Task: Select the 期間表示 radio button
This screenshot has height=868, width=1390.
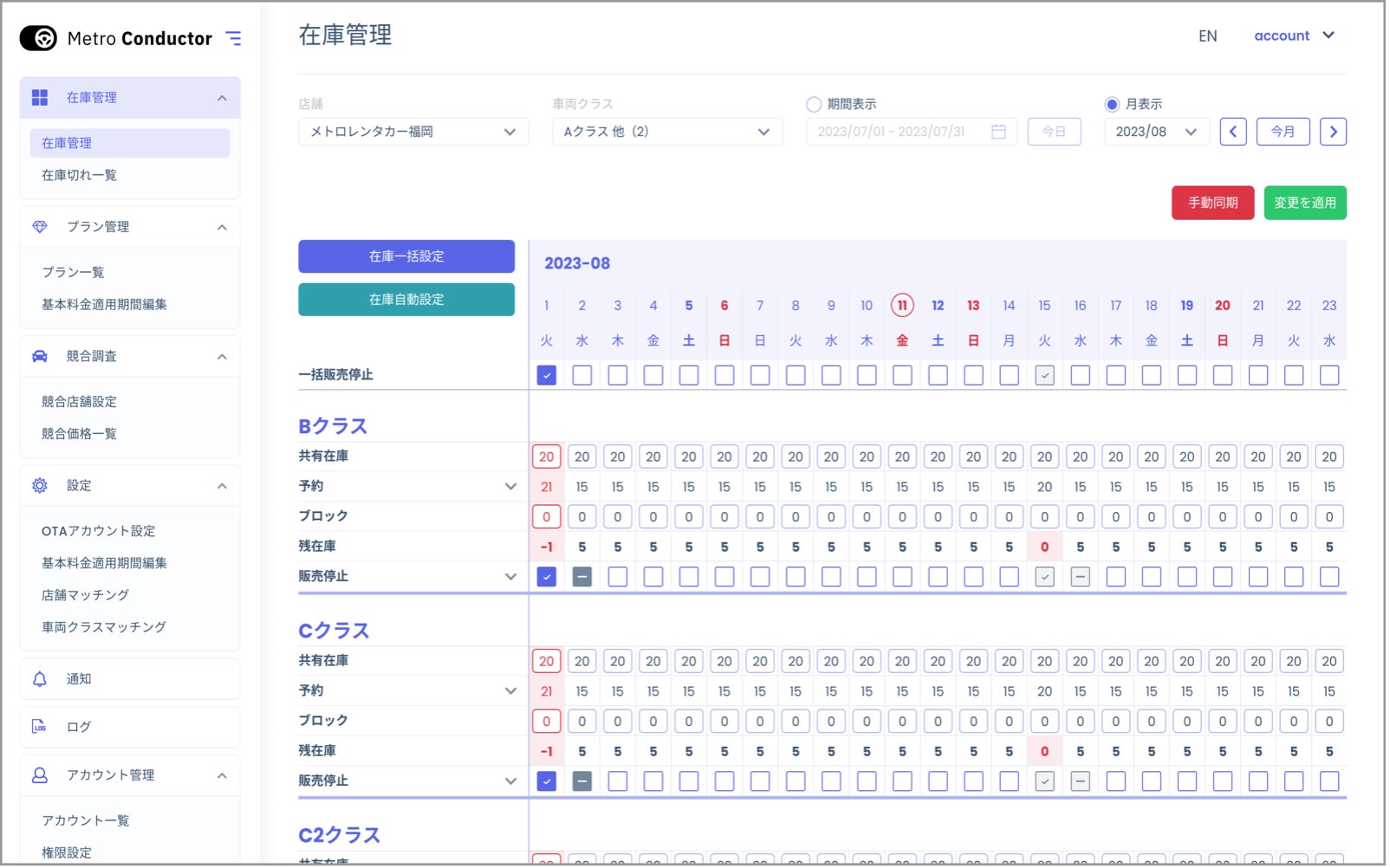Action: (x=815, y=105)
